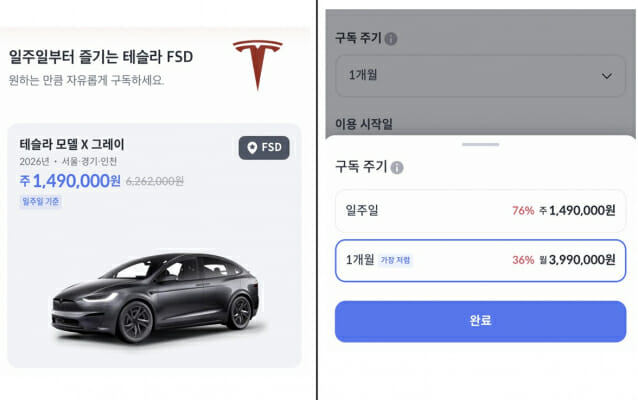Tap info icon in bottom sheet 구독 주기 header

[398, 167]
